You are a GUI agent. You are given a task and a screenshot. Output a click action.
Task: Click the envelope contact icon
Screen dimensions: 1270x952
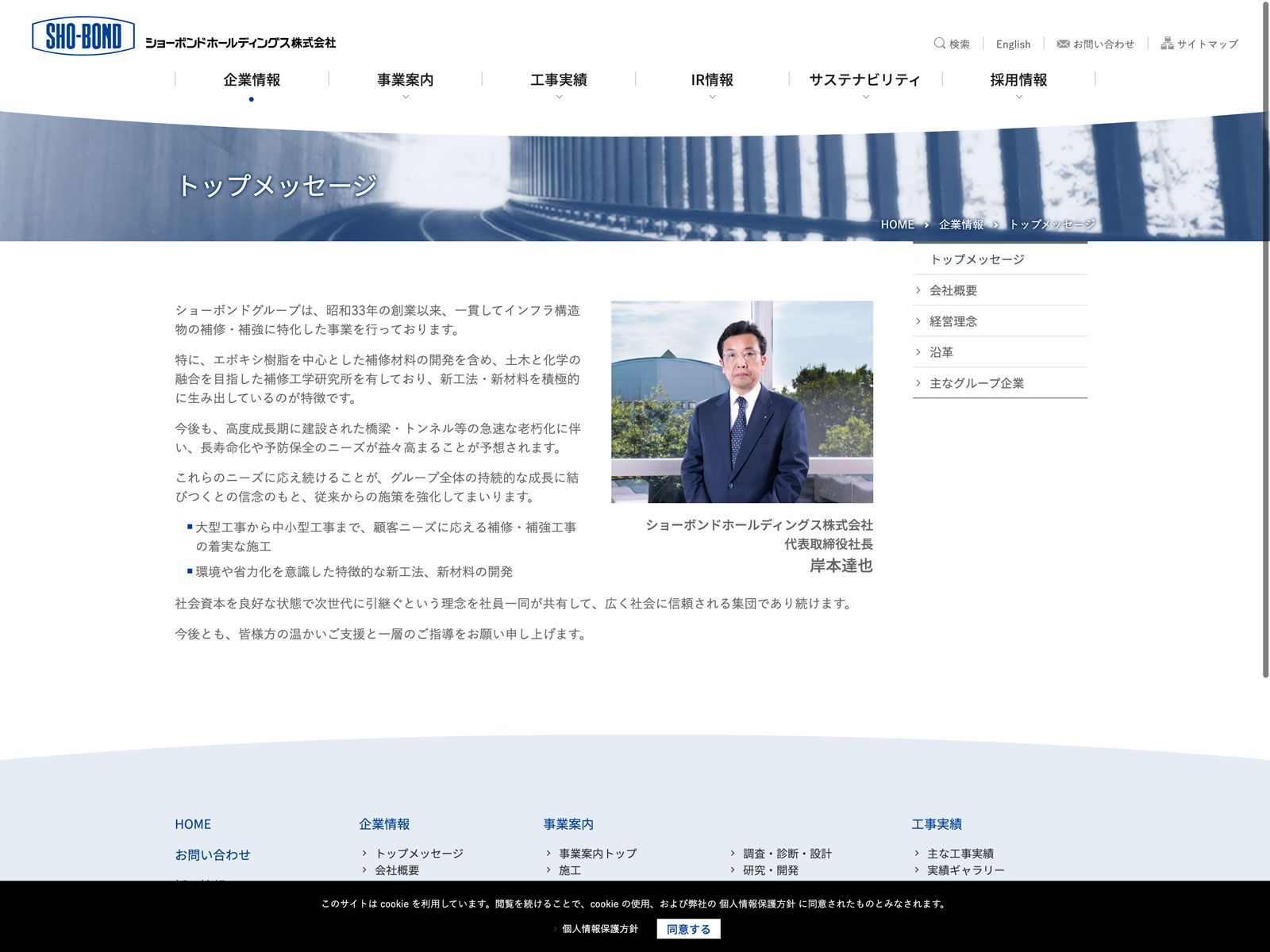click(1063, 44)
